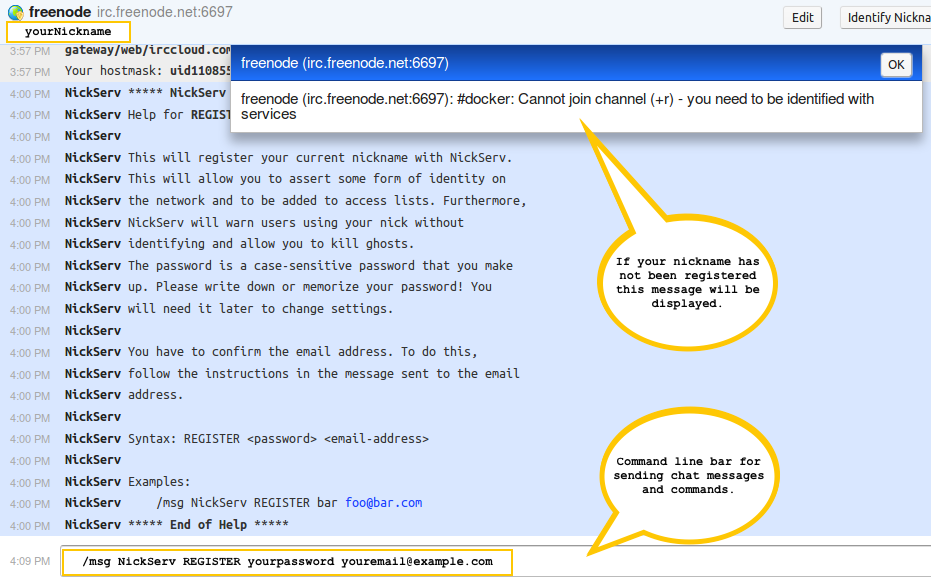Select the yourNickname label under freenode
Viewport: 931px width, 585px height.
coord(68,32)
